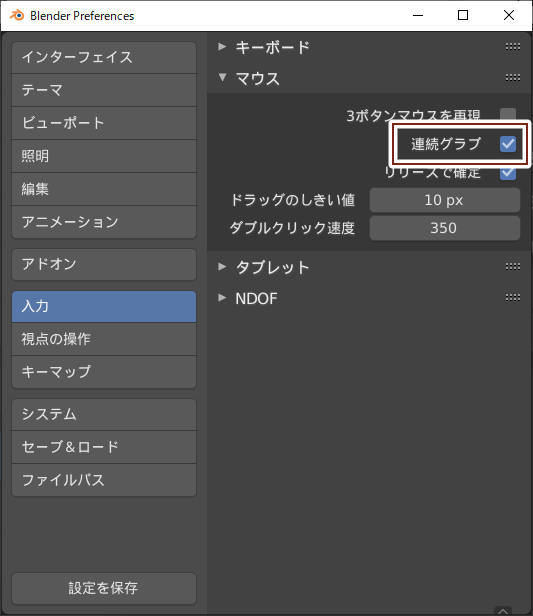533x616 pixels.
Task: Switch to the キーマップ tab
Action: (104, 372)
